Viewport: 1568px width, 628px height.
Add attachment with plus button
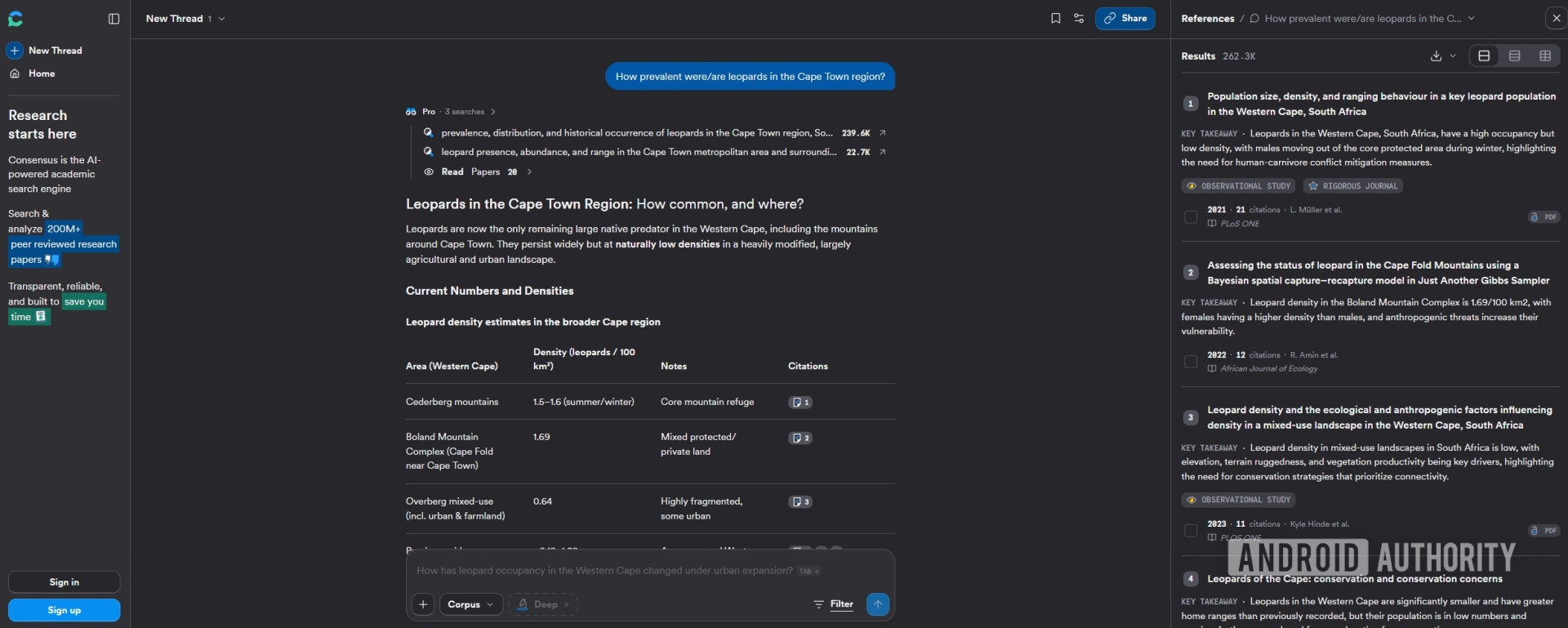(423, 604)
